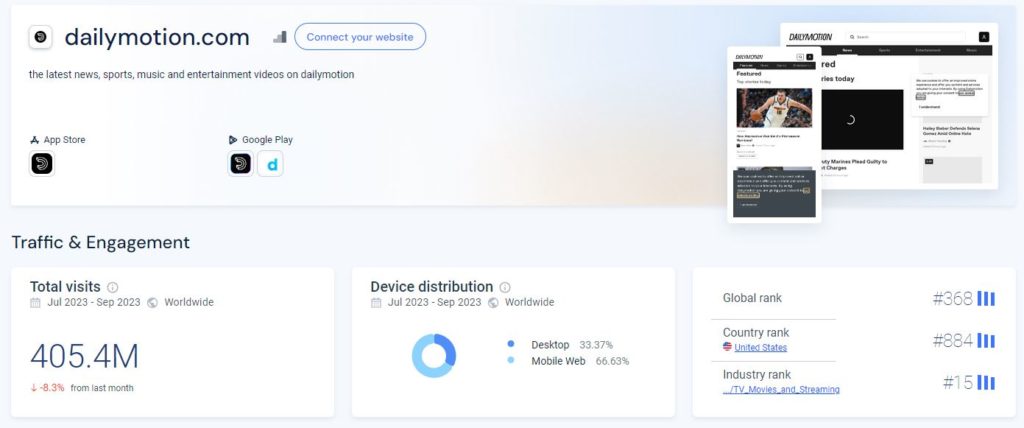Open the blue 'd' Google Play app icon
Image resolution: width=1024 pixels, height=428 pixels.
tap(270, 163)
